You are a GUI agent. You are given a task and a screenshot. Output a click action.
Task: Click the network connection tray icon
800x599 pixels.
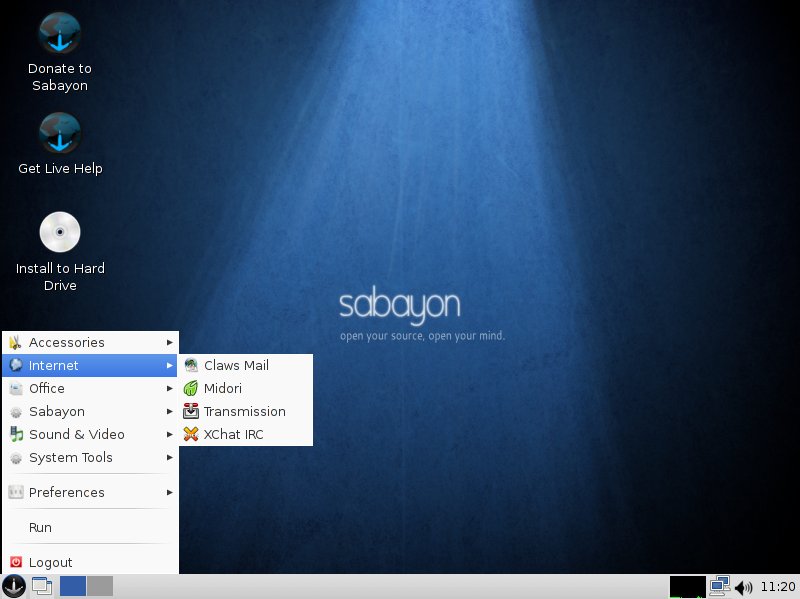[720, 587]
